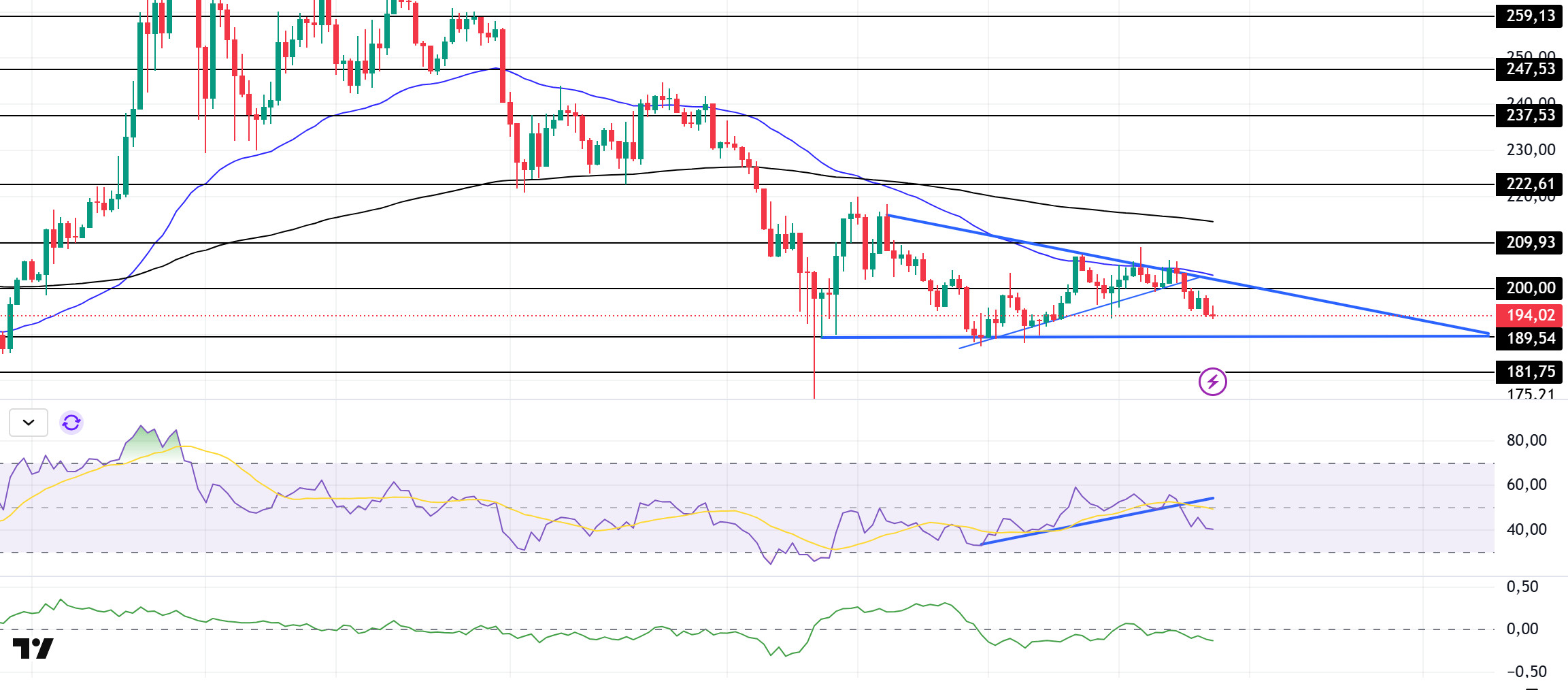Click the 0,50 oscillator axis value
This screenshot has width=1568, height=690.
(x=1522, y=587)
